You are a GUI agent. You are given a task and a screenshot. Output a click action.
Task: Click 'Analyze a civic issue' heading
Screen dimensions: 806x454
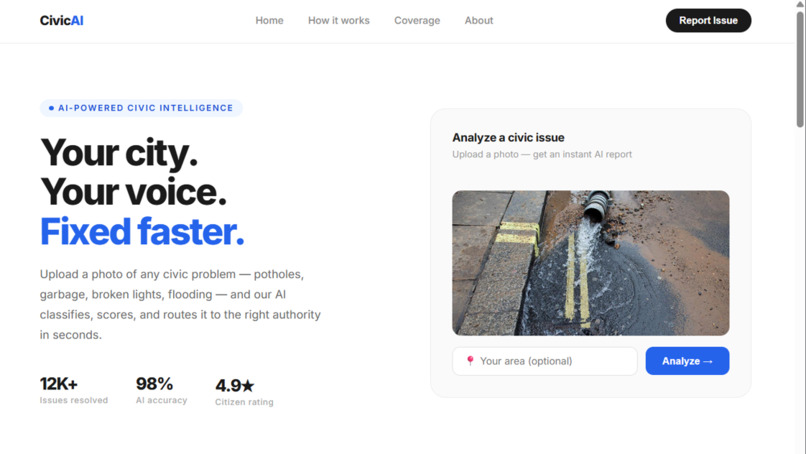click(508, 138)
